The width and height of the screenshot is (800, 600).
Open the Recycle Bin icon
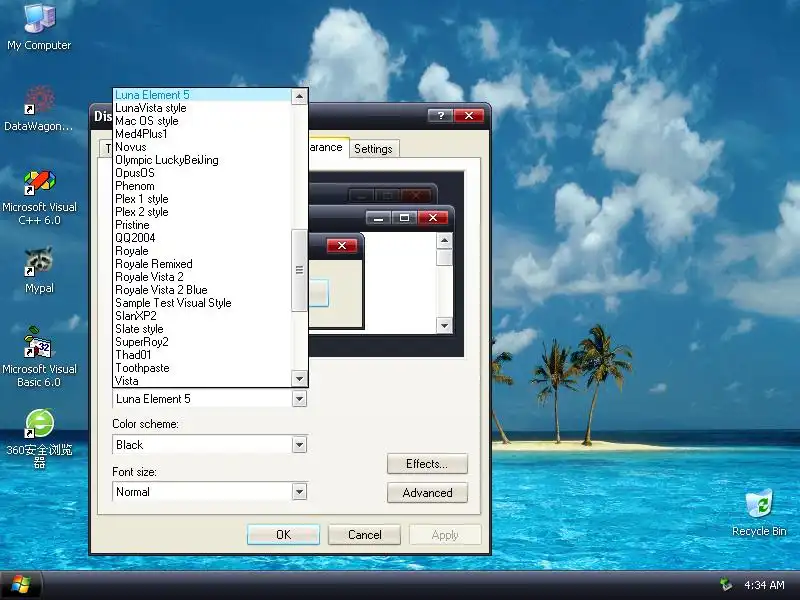click(x=759, y=512)
